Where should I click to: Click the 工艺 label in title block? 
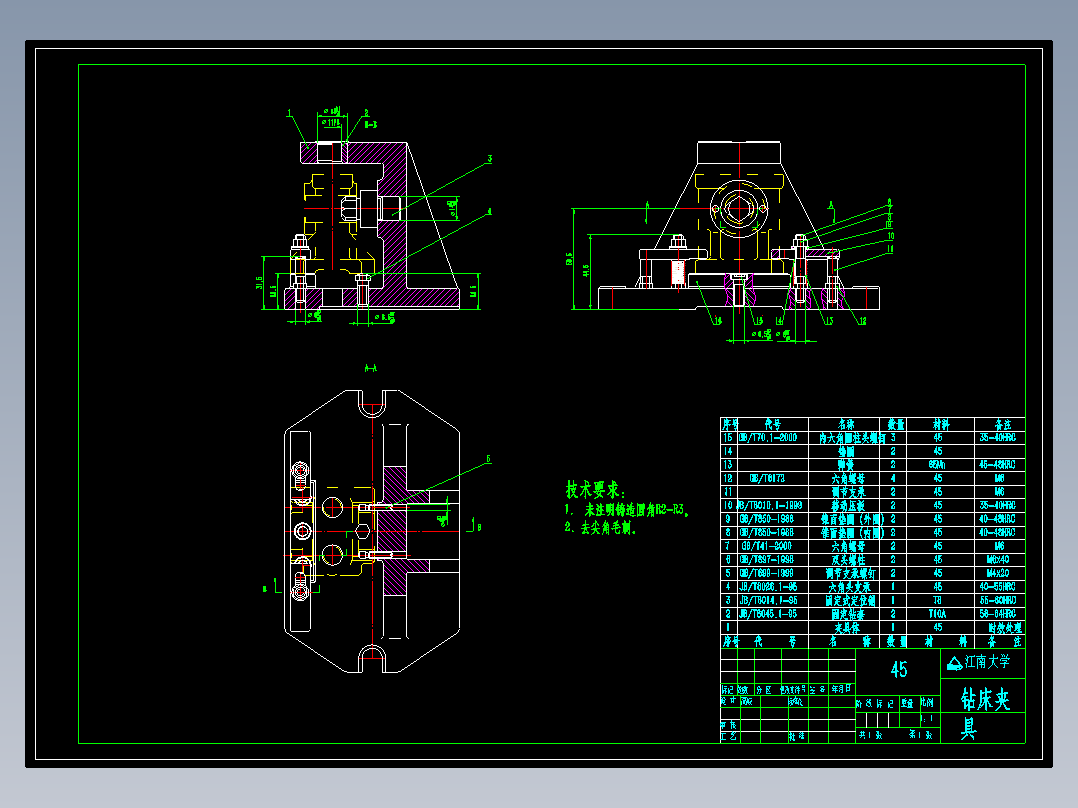click(x=729, y=736)
